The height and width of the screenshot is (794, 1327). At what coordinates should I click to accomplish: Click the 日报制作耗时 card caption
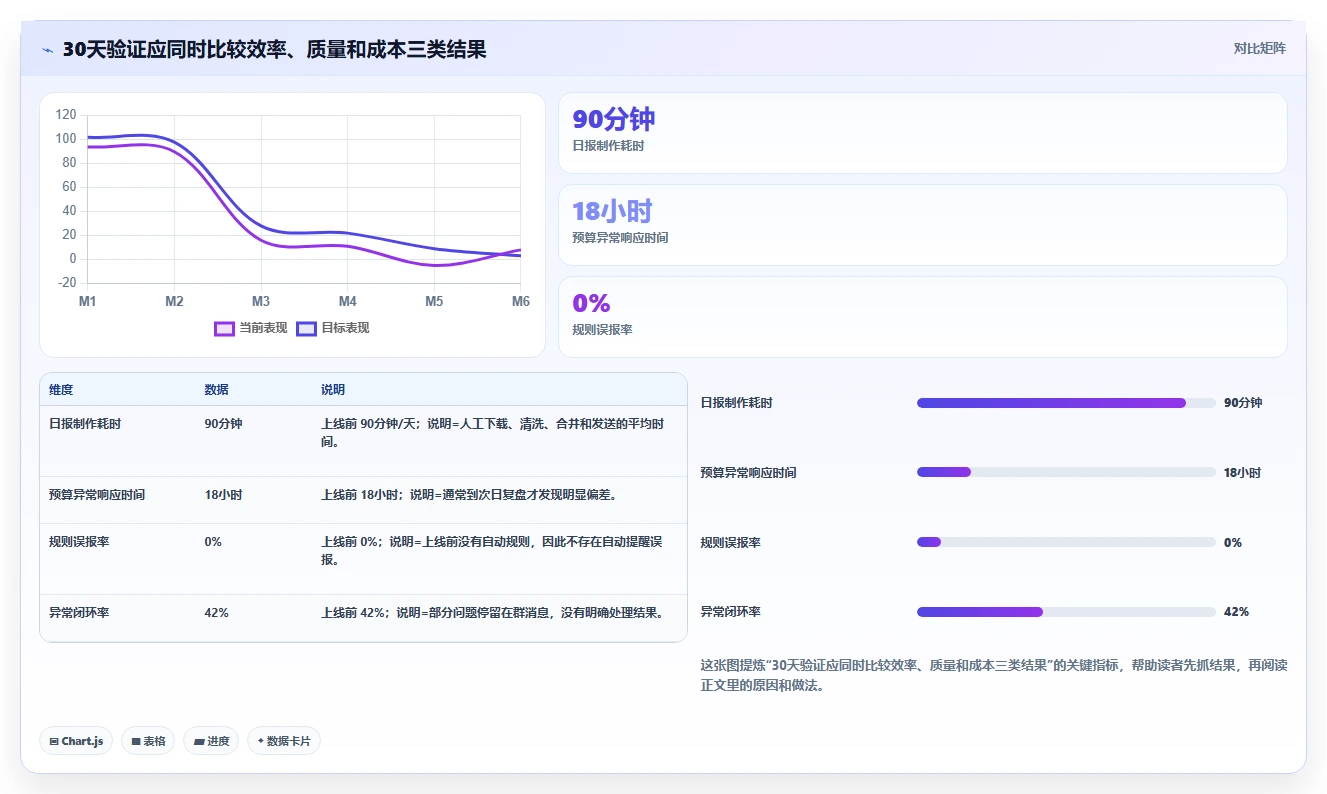[x=608, y=146]
